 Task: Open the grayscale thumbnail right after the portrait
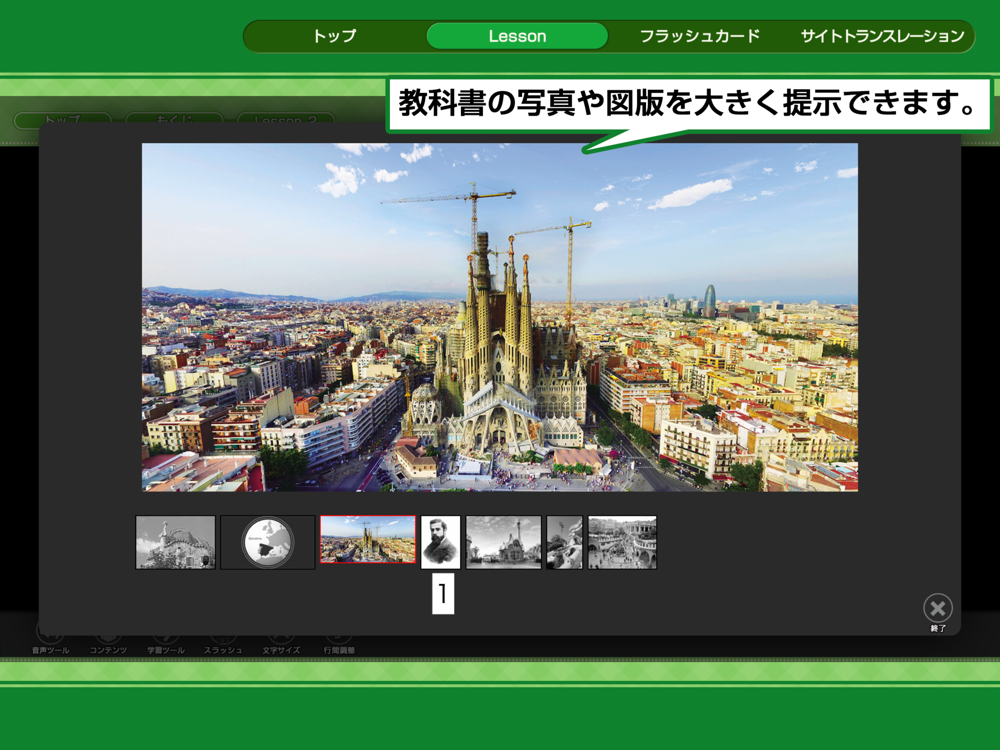click(503, 542)
